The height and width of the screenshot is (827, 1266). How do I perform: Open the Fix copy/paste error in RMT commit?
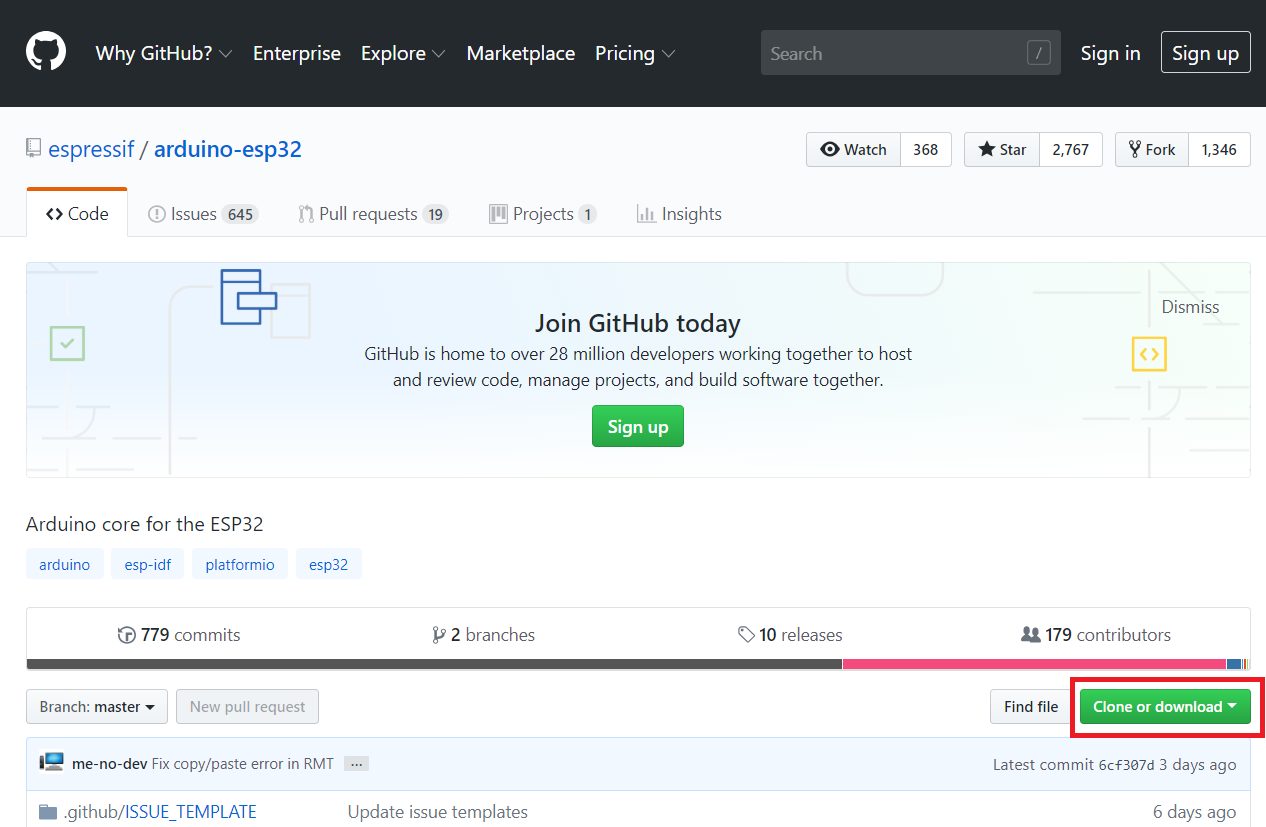point(243,764)
